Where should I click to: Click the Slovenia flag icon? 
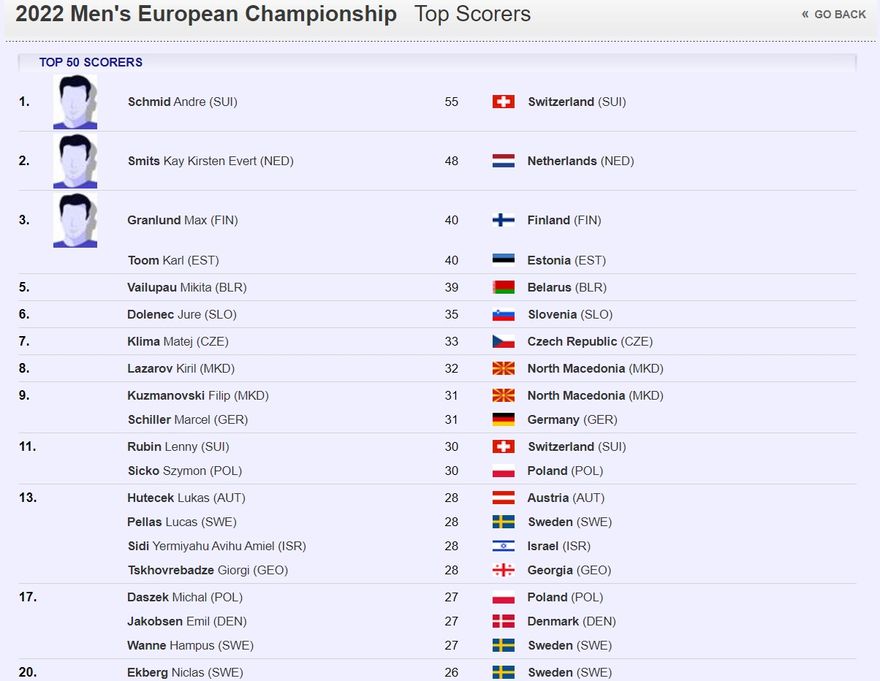tap(503, 314)
